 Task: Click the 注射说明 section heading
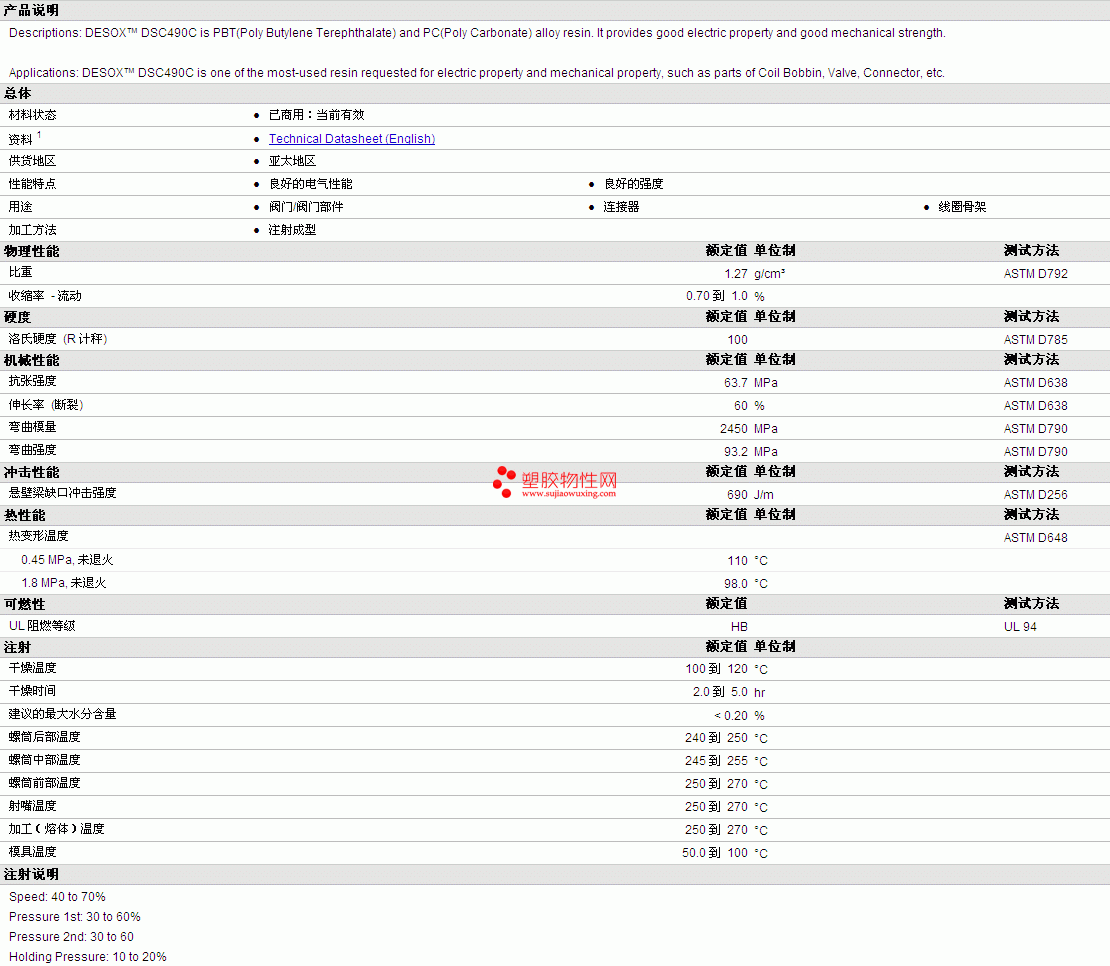[x=31, y=875]
